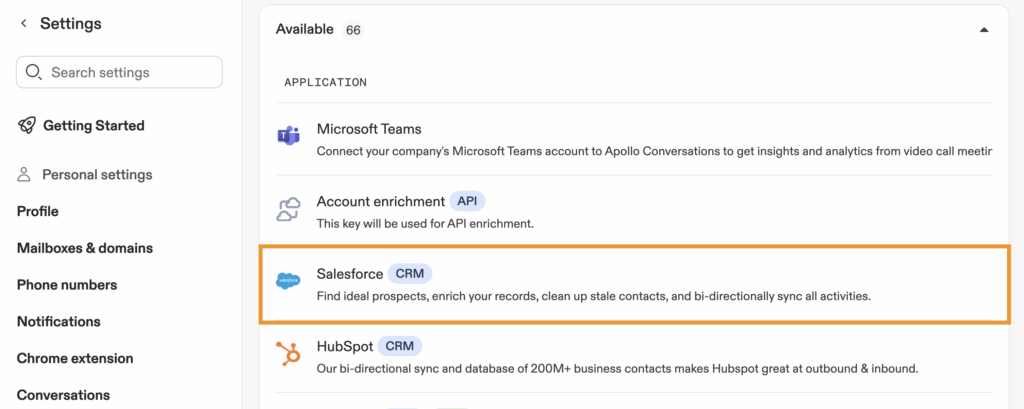Click the Microsoft Teams logo icon

point(288,137)
